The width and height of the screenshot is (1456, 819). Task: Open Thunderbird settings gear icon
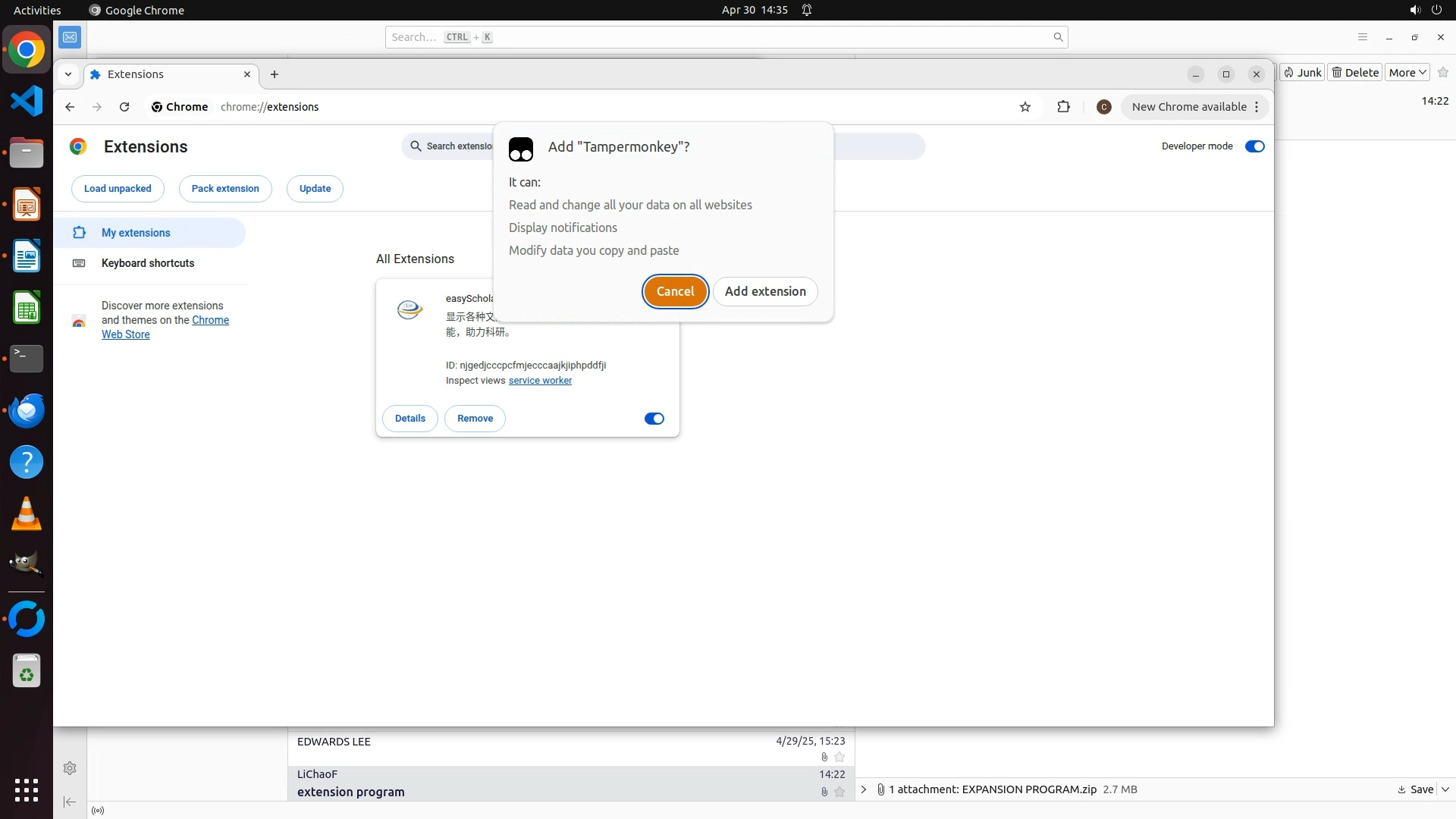pyautogui.click(x=70, y=768)
